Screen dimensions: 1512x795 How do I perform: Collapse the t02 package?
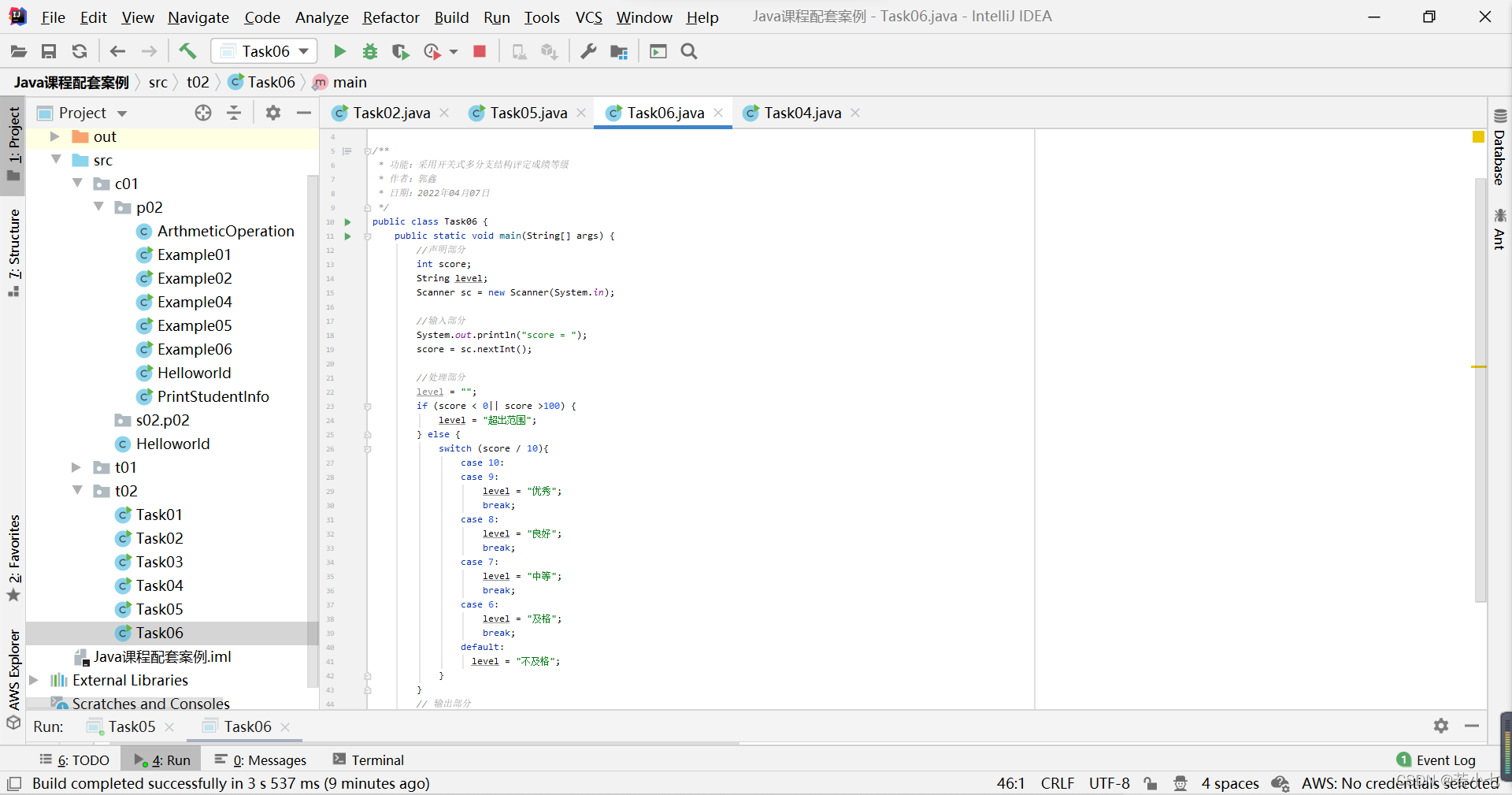coord(77,490)
